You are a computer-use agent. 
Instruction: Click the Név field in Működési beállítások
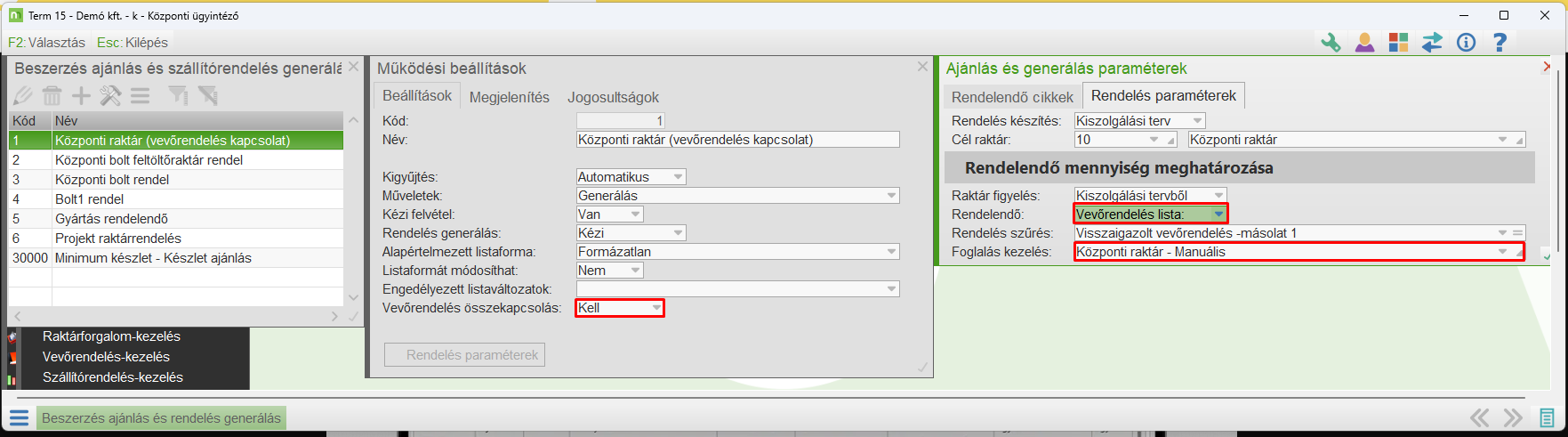click(737, 140)
